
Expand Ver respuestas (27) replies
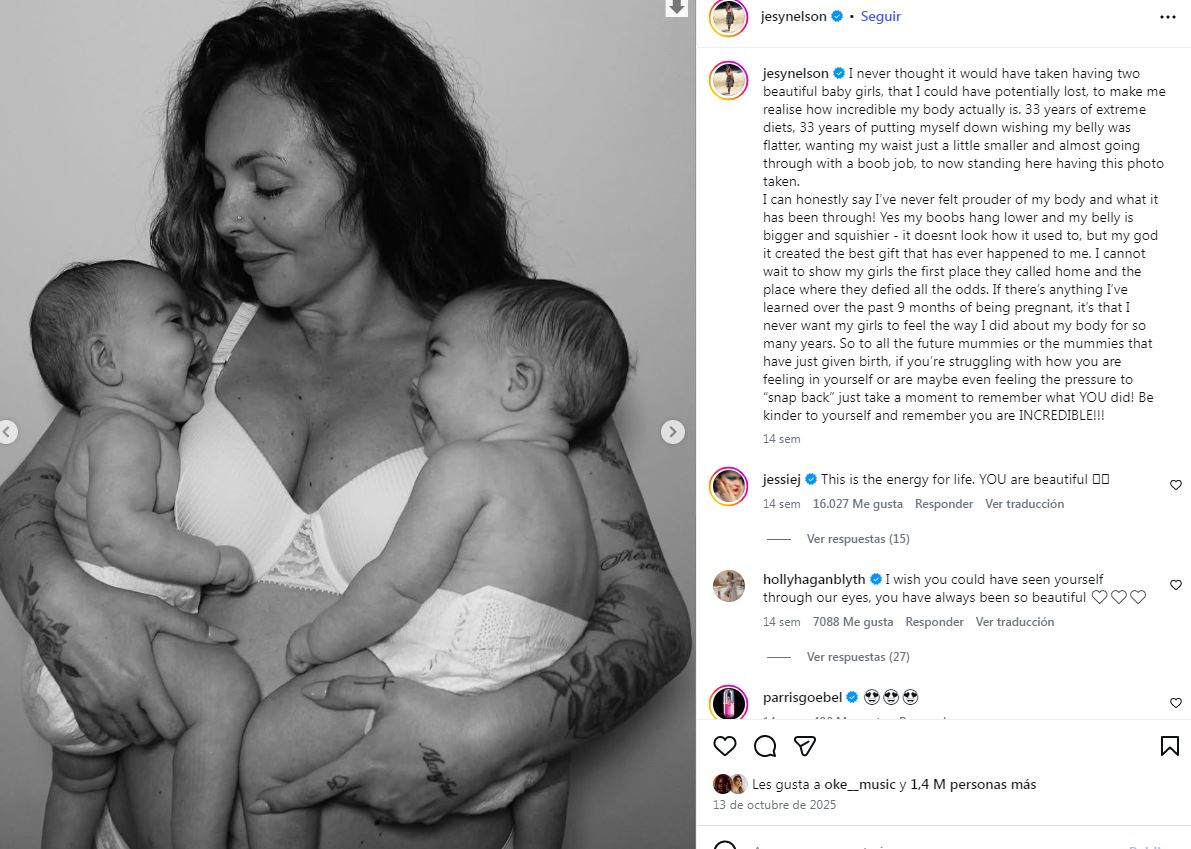[x=858, y=656]
